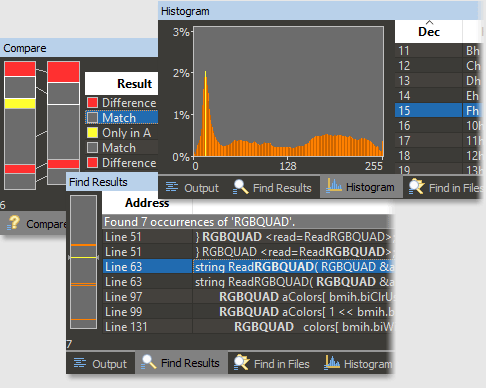Open the Histogram icon in bottom tab bar

point(332,363)
